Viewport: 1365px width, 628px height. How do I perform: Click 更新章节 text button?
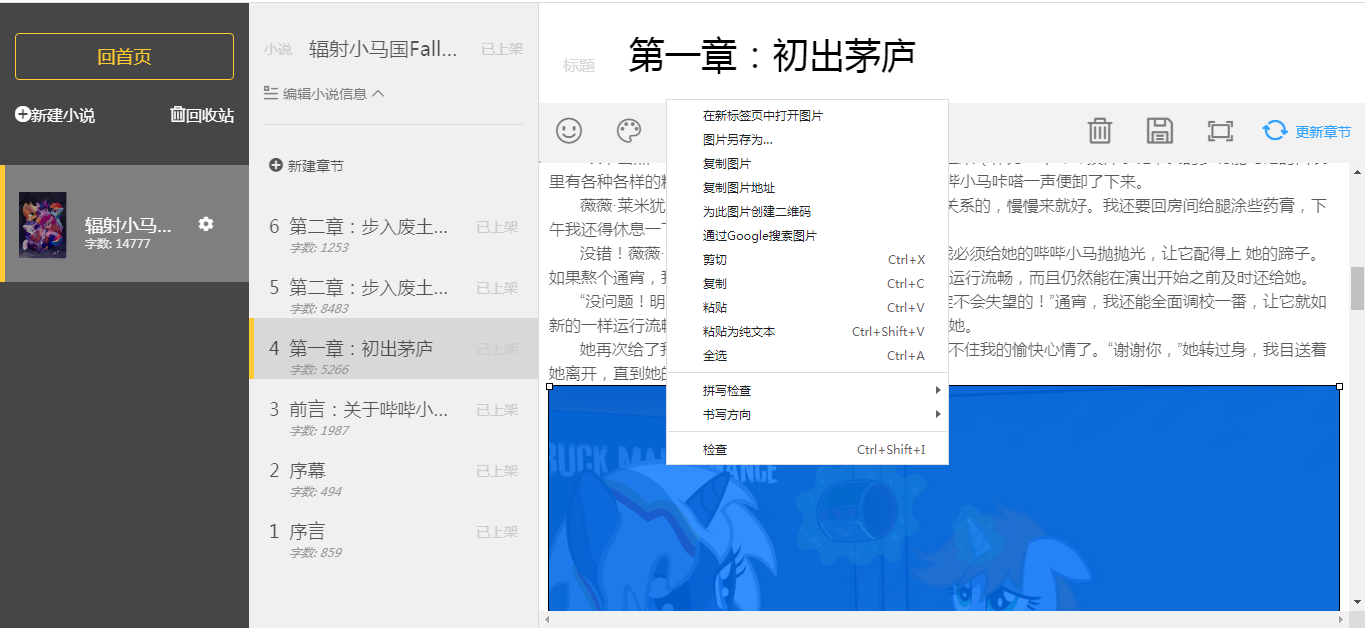point(1323,132)
